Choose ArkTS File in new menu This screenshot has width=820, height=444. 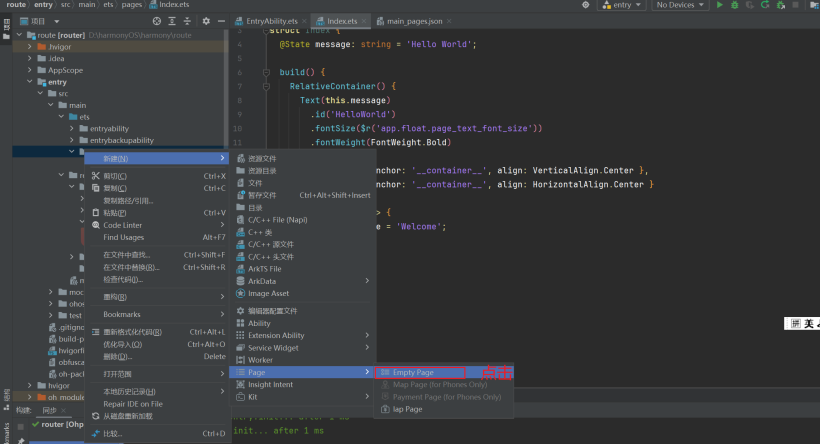click(x=303, y=269)
